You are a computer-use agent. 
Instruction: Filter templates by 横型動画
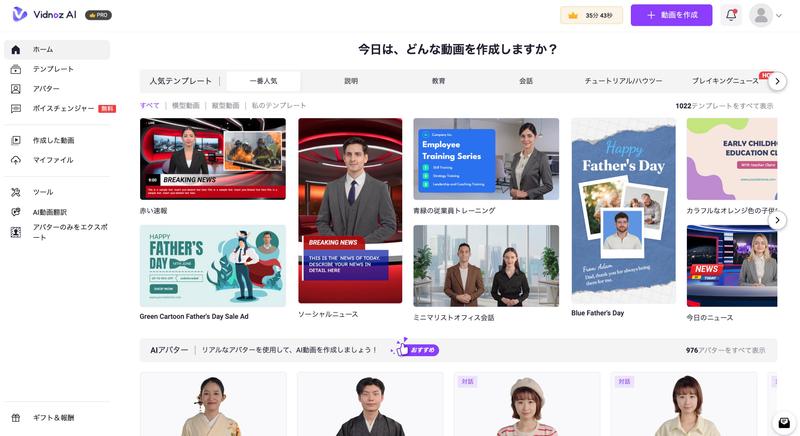point(185,105)
